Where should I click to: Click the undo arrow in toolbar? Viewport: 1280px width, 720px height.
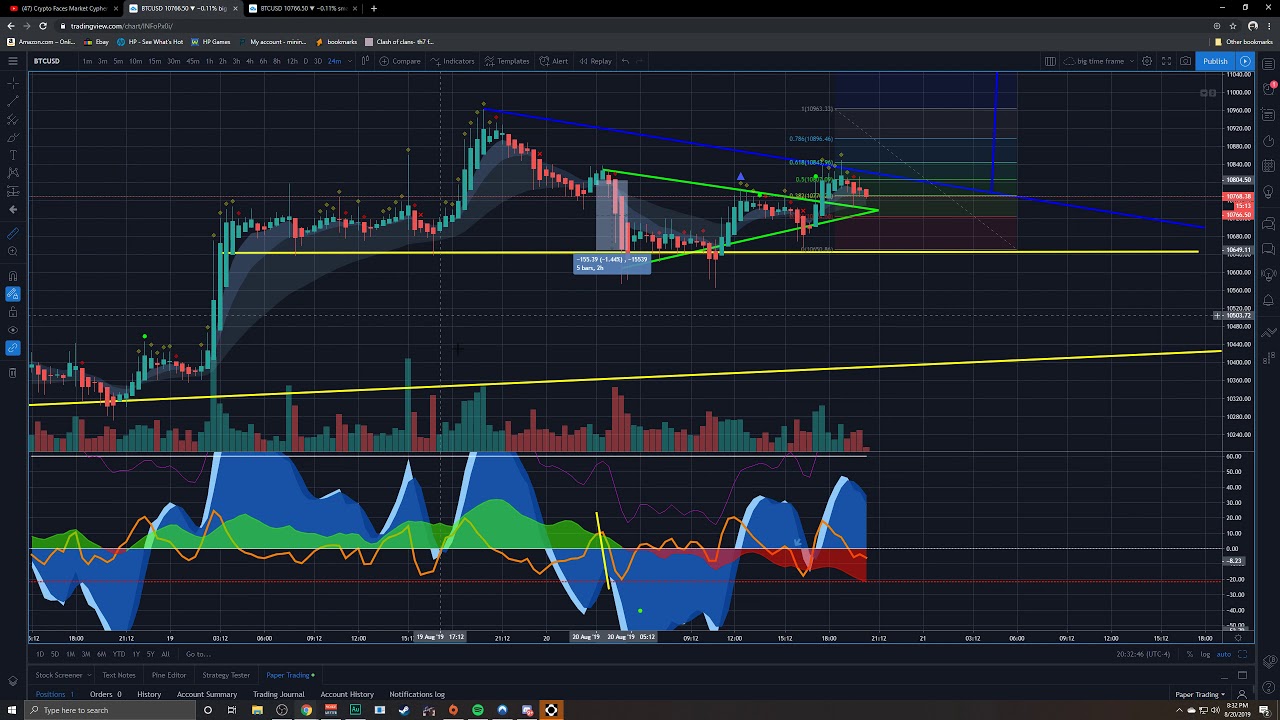point(625,61)
